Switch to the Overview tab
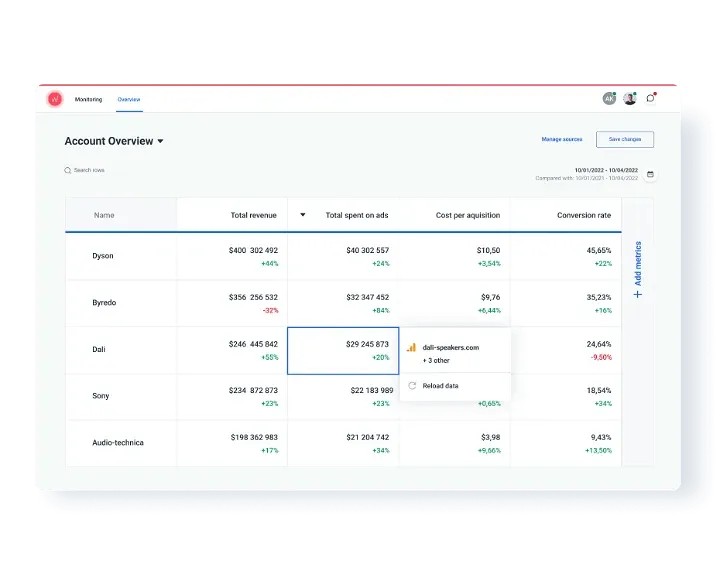This screenshot has width=720, height=574. pos(129,99)
